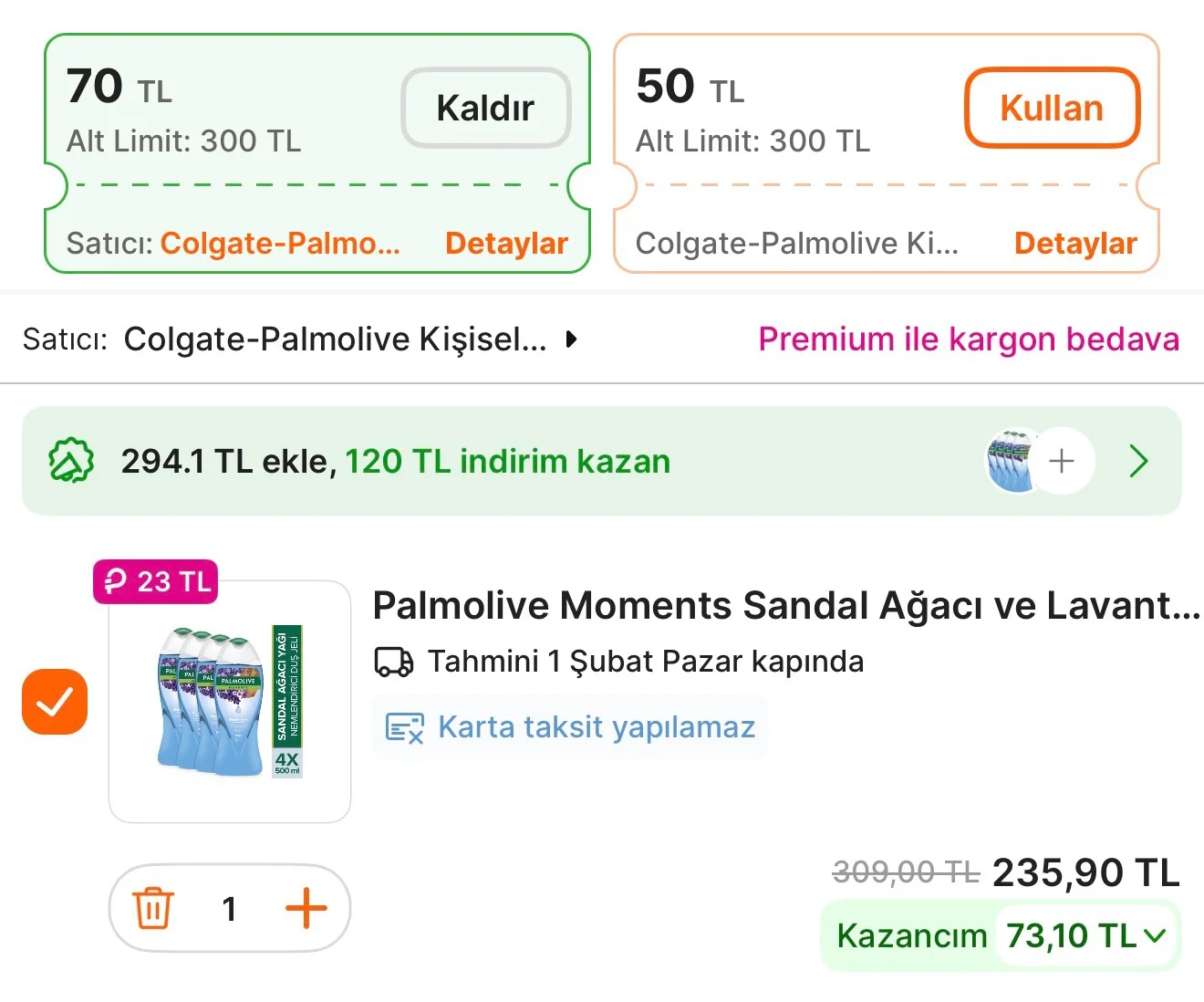
Task: Click the Premium ile kargon bedava link
Action: 969,339
